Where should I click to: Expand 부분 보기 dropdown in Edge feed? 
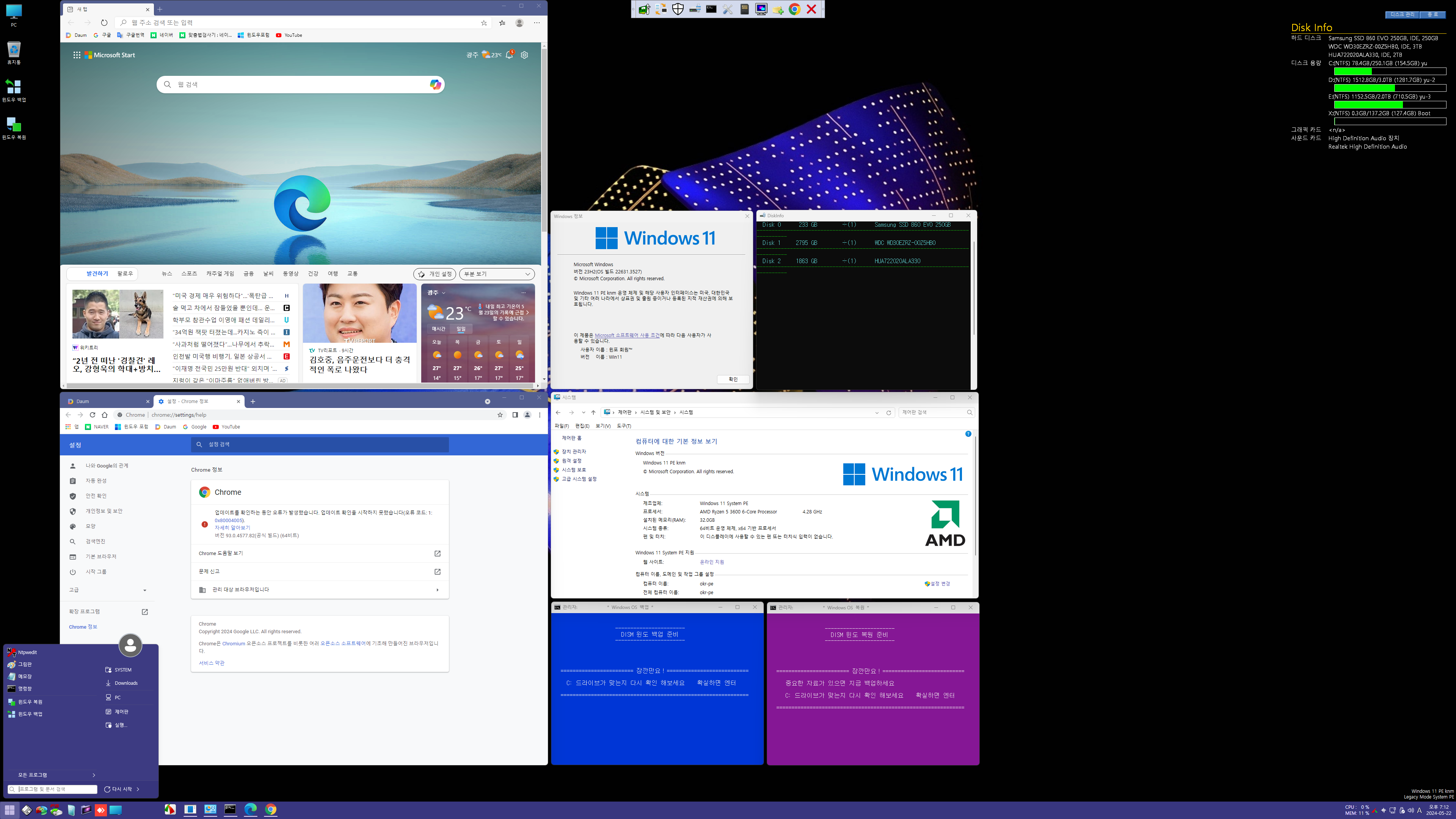pos(496,274)
